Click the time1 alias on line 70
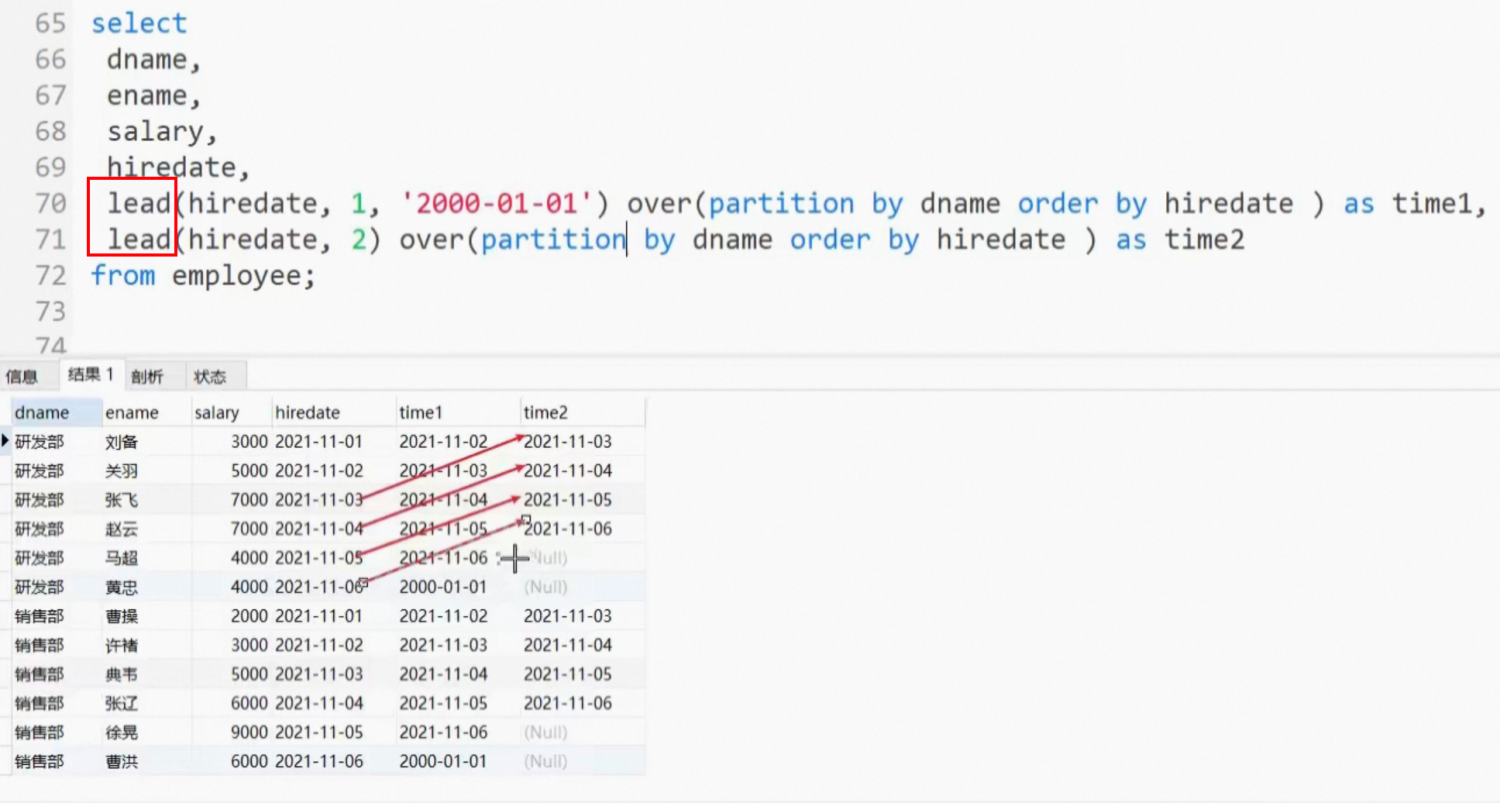This screenshot has height=803, width=1500. pyautogui.click(x=1432, y=203)
